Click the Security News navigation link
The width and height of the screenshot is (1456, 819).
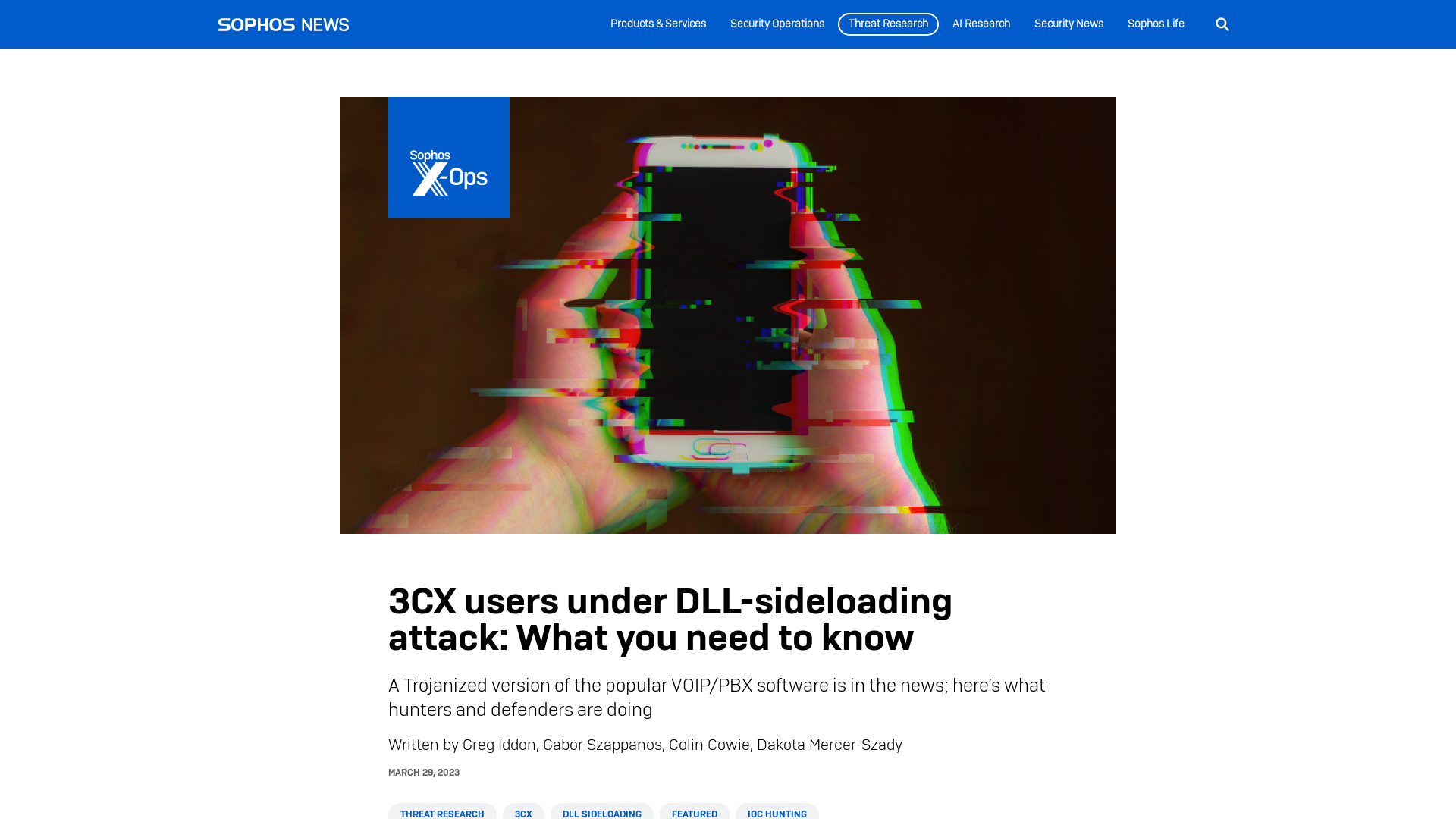(1068, 24)
